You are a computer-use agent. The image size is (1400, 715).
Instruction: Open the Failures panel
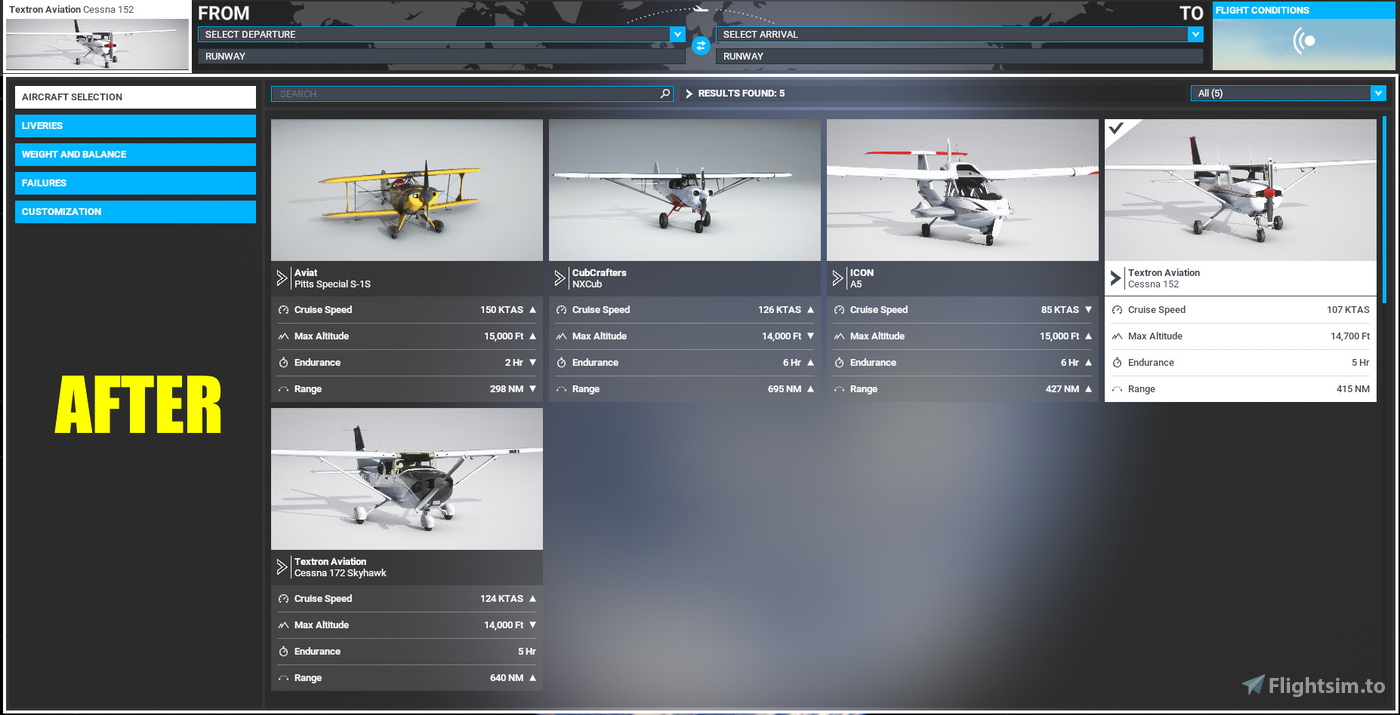click(x=135, y=183)
